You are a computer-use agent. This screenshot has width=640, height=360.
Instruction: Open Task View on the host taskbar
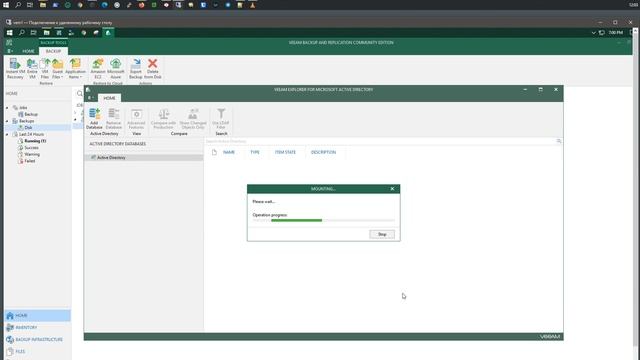(x=30, y=5)
